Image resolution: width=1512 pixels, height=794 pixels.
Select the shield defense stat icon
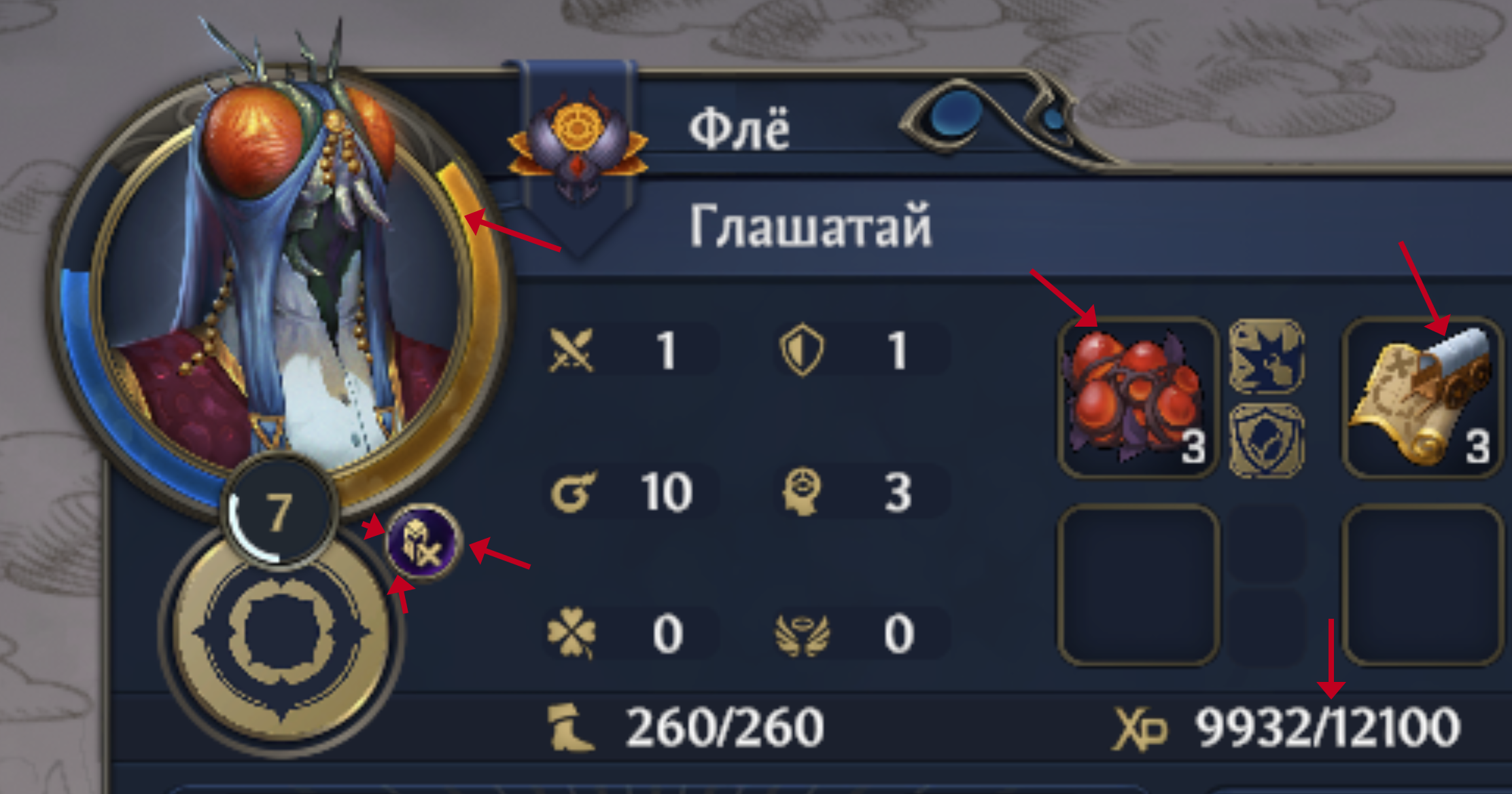[x=802, y=350]
